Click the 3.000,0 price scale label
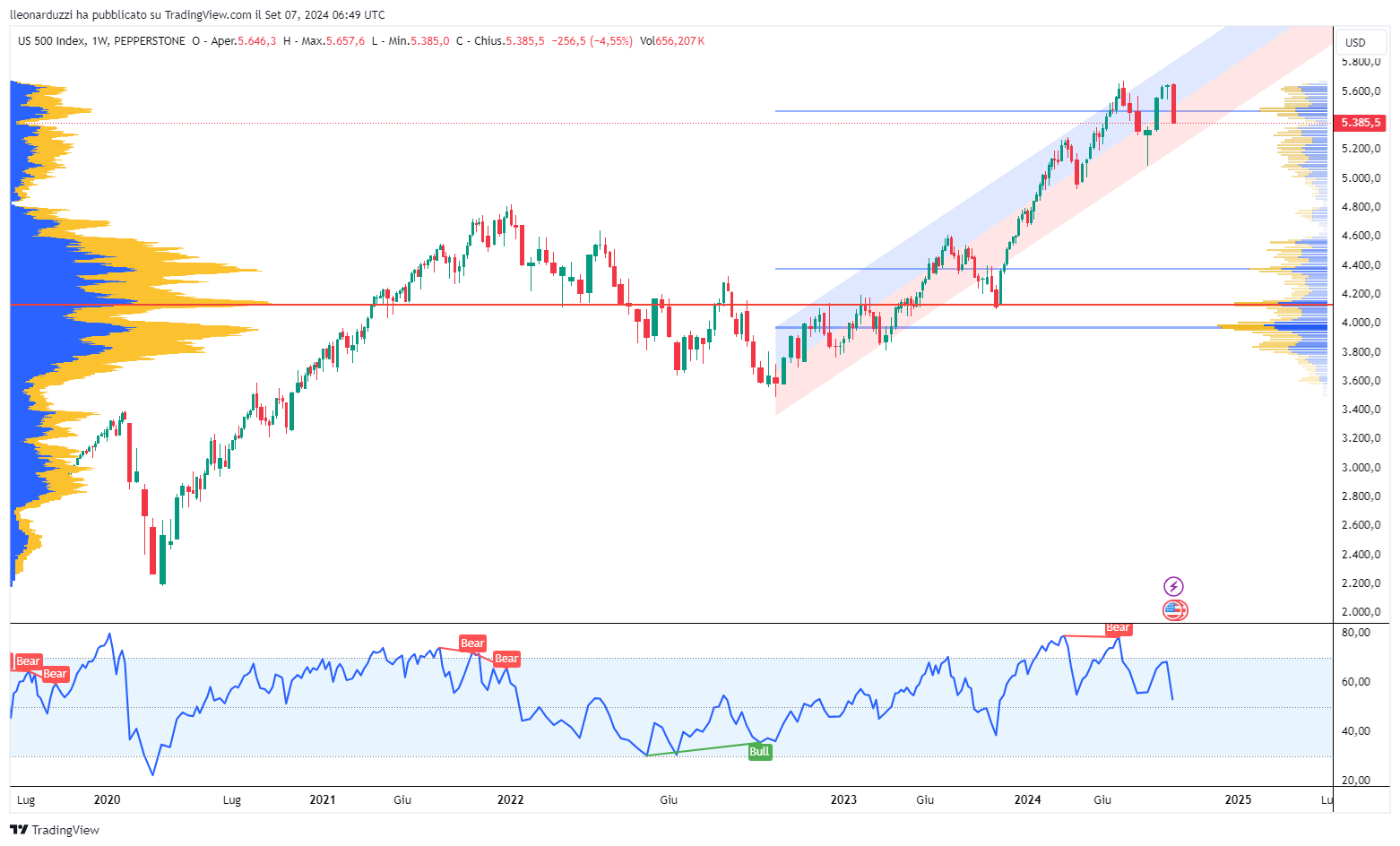1400x846 pixels. 1360,468
